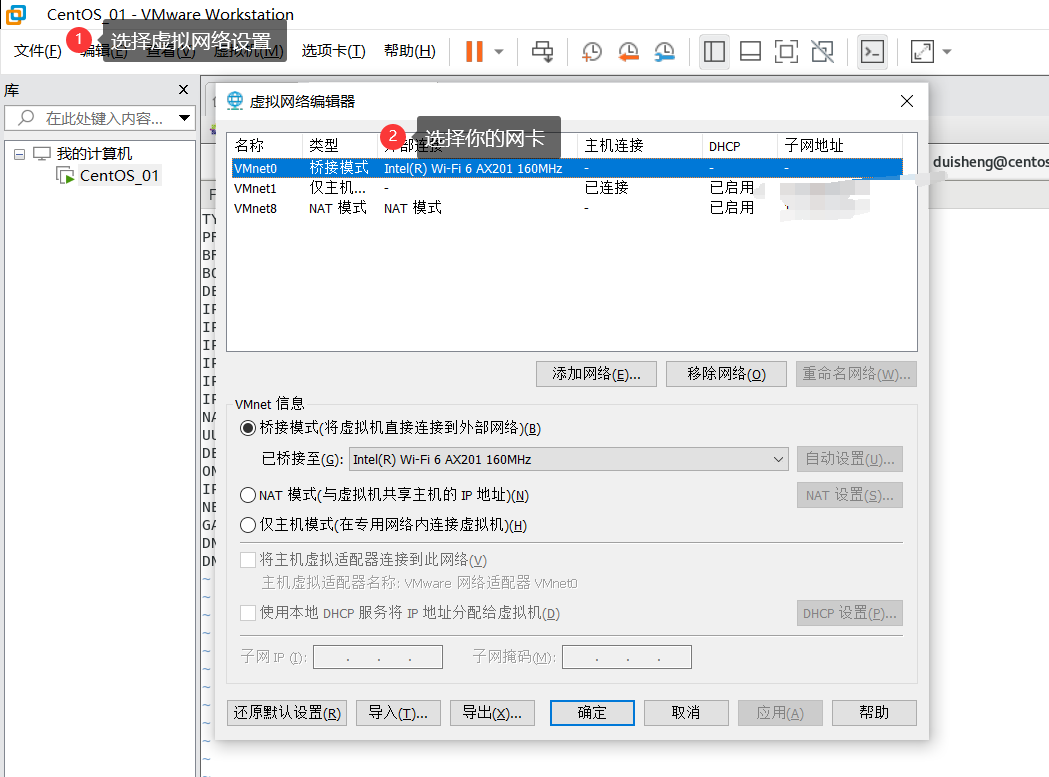Select the 桥接模式 radio button
This screenshot has width=1049, height=777.
(x=248, y=428)
